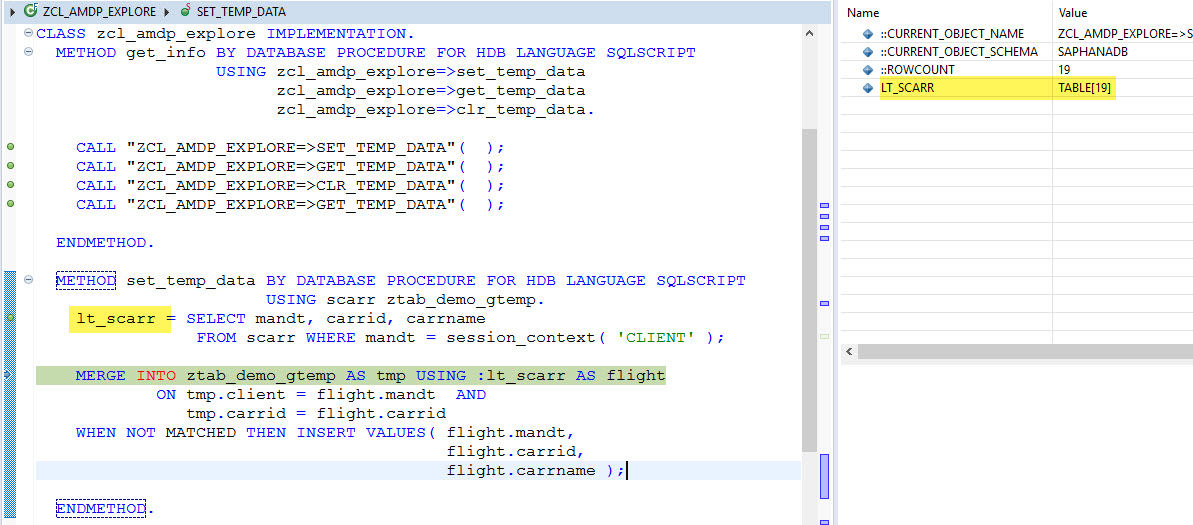The height and width of the screenshot is (525, 1193).
Task: Click the current instruction pointer arrow at MERGE line
Action: coord(9,376)
